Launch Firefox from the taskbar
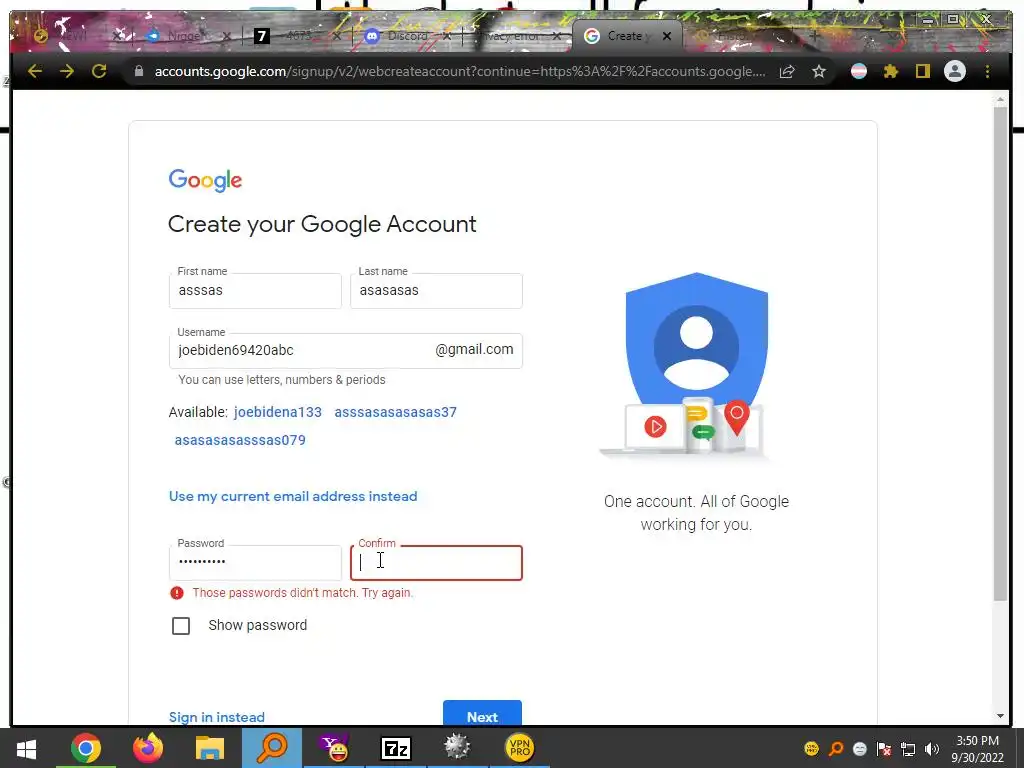This screenshot has width=1024, height=768. [148, 748]
